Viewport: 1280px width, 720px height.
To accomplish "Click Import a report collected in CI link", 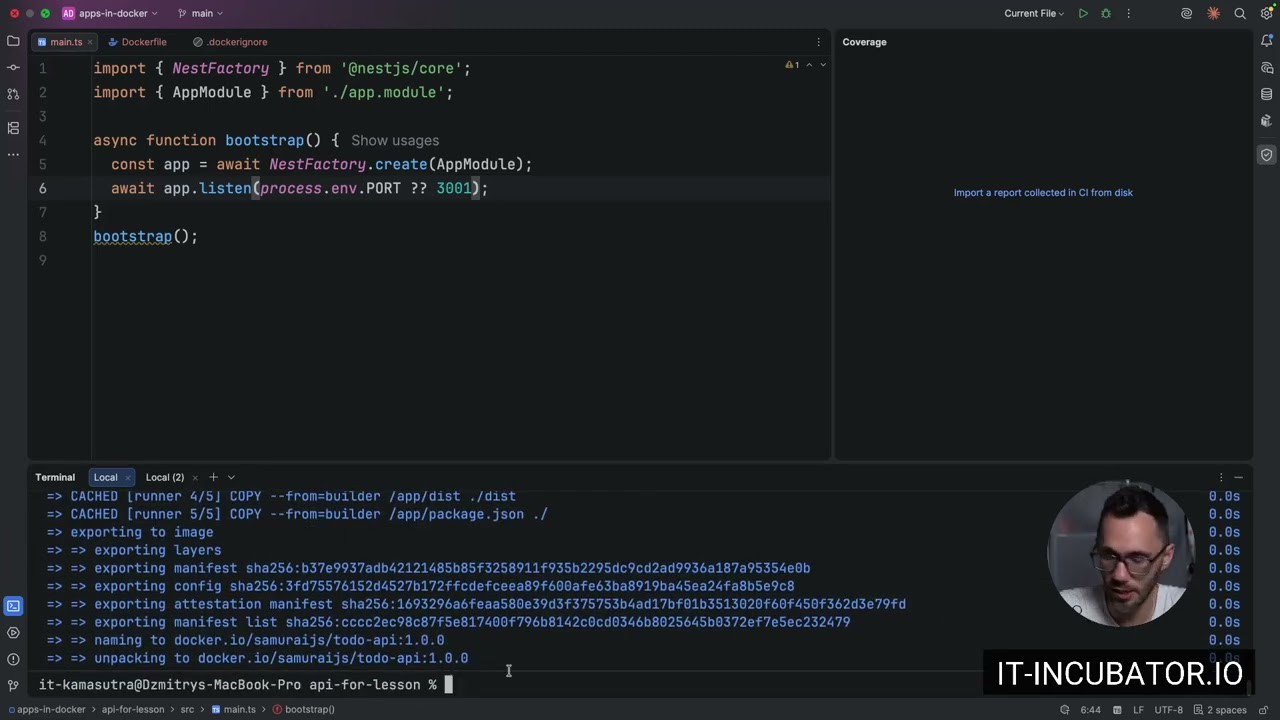I will 1043,192.
